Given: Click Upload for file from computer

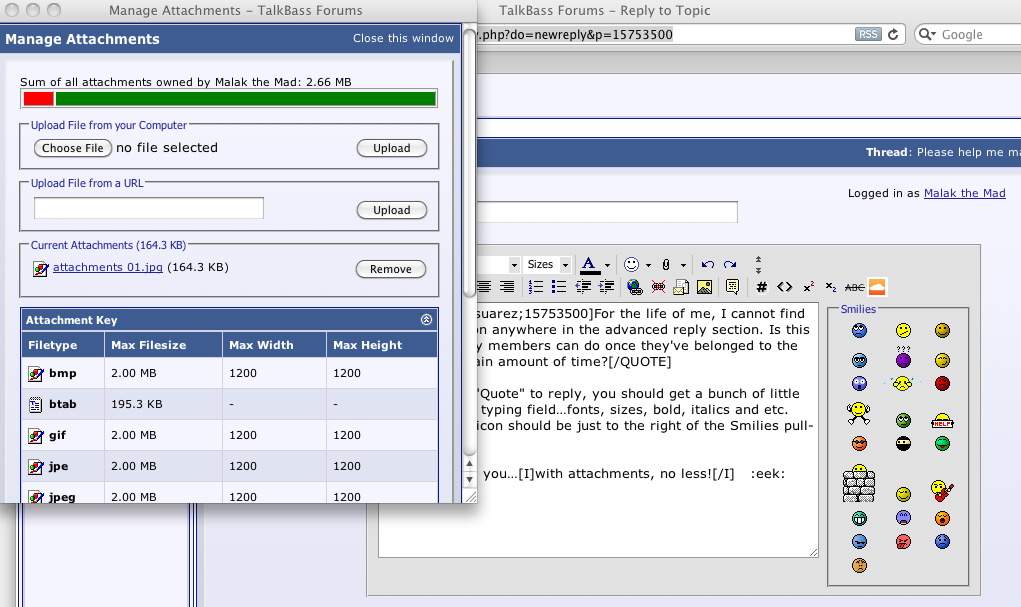Looking at the screenshot, I should (391, 148).
